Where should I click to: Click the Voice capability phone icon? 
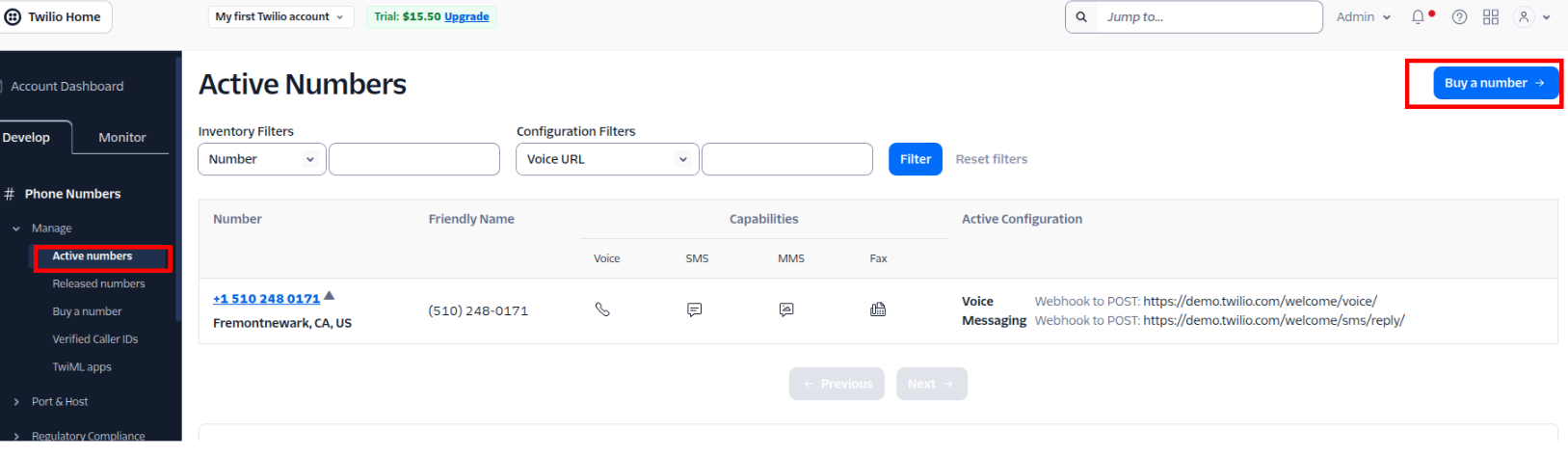point(602,309)
